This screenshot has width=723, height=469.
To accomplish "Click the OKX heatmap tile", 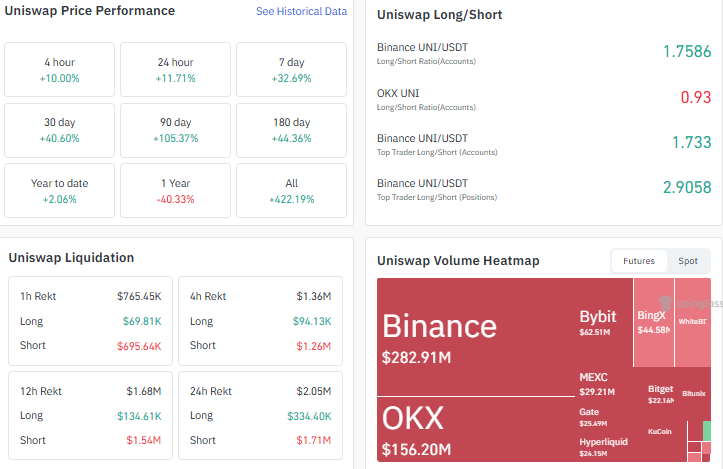I will (x=475, y=429).
